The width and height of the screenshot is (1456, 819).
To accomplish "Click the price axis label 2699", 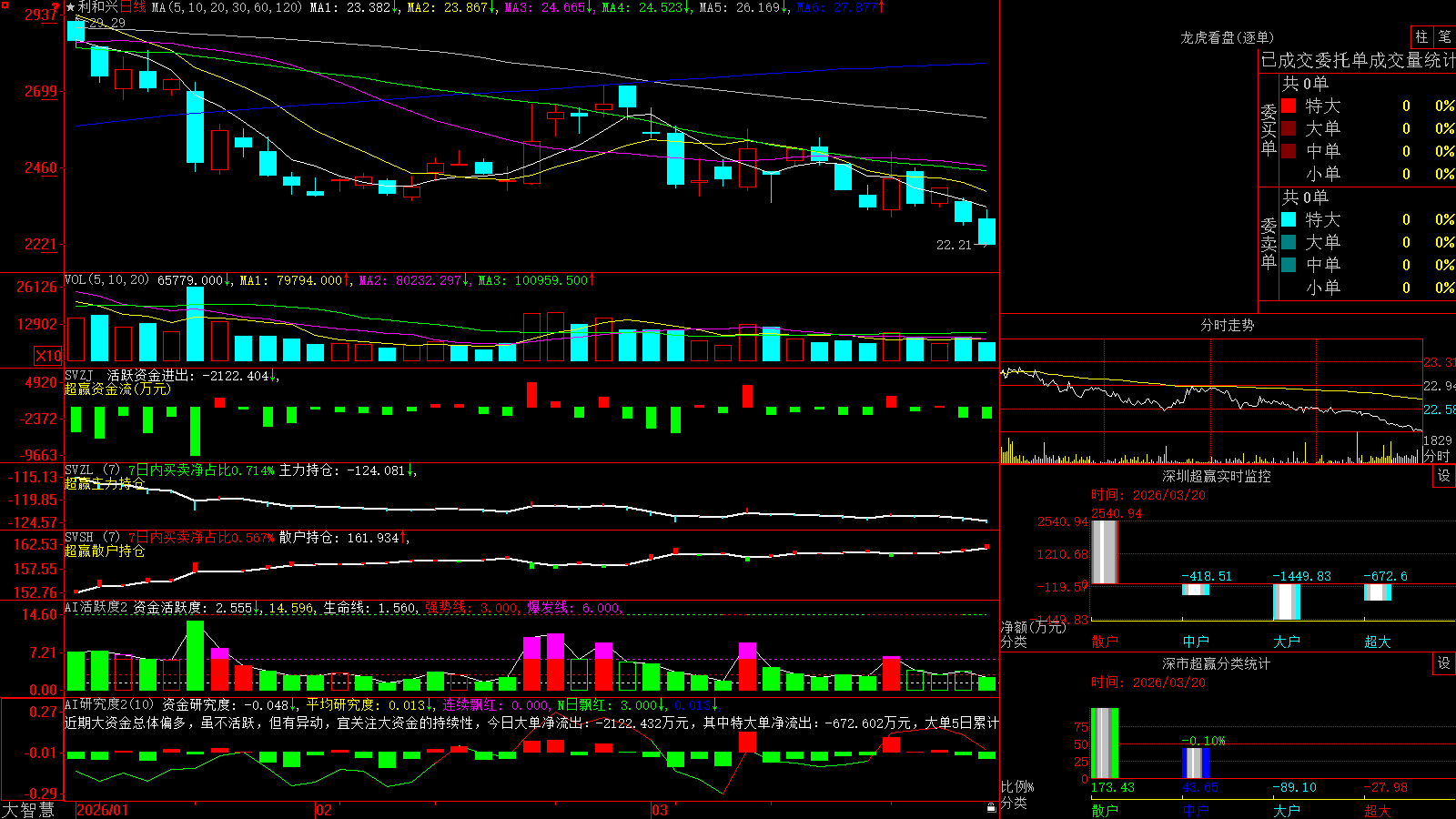I will click(x=41, y=91).
